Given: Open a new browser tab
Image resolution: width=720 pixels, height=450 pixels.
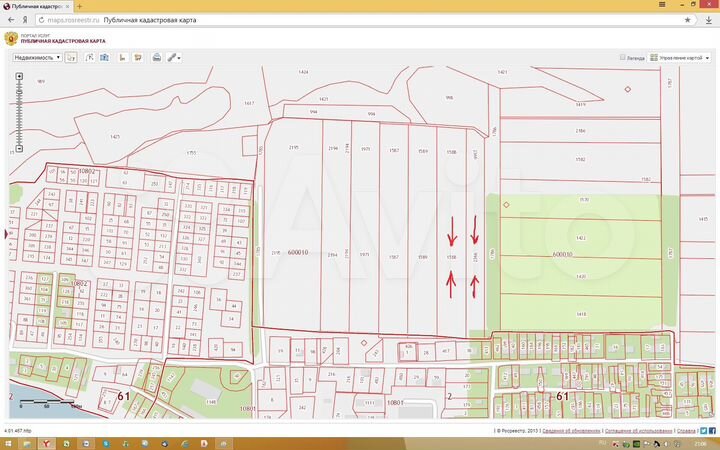Looking at the screenshot, I should point(79,6).
